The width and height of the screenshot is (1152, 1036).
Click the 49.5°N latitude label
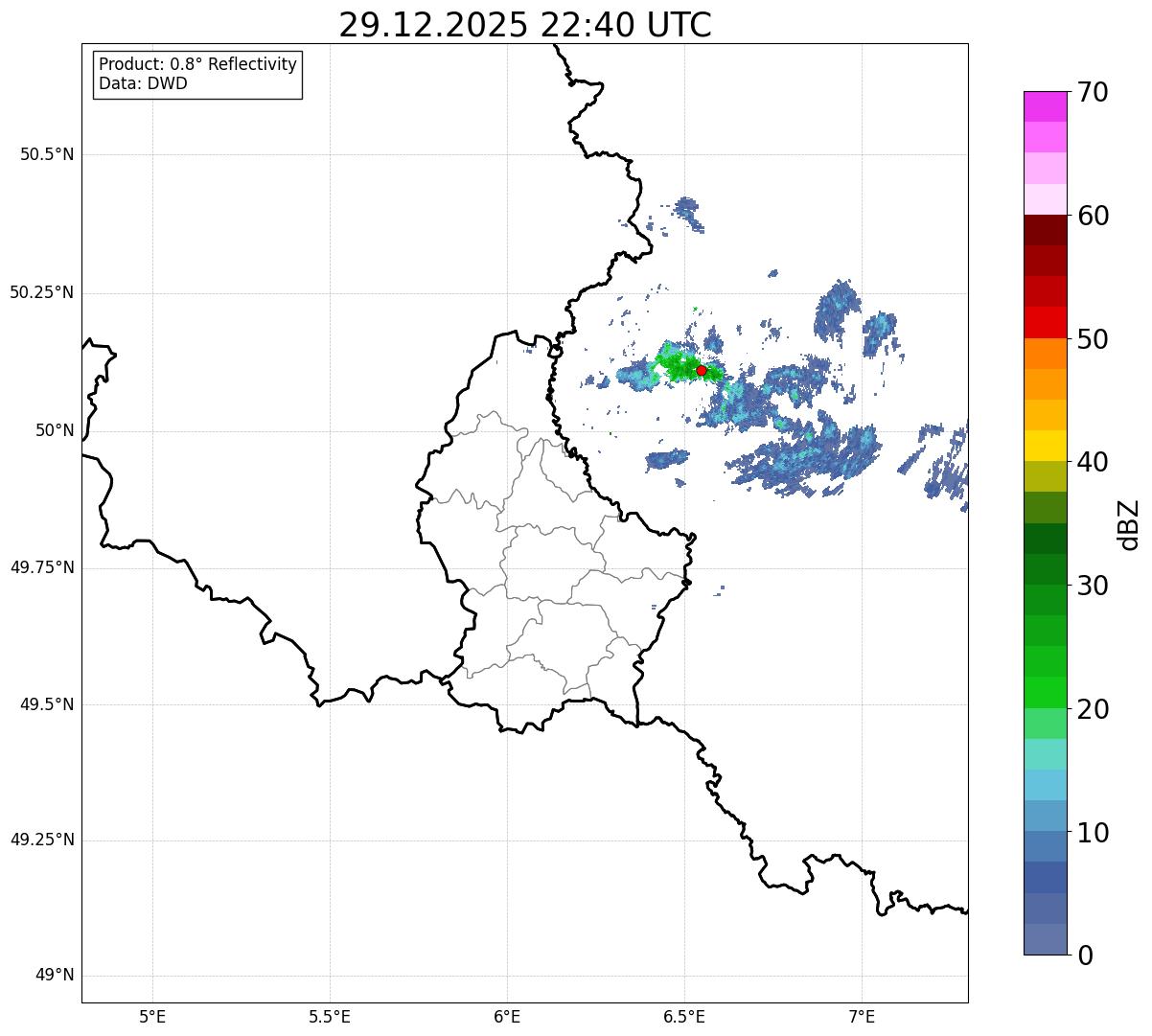pos(47,704)
